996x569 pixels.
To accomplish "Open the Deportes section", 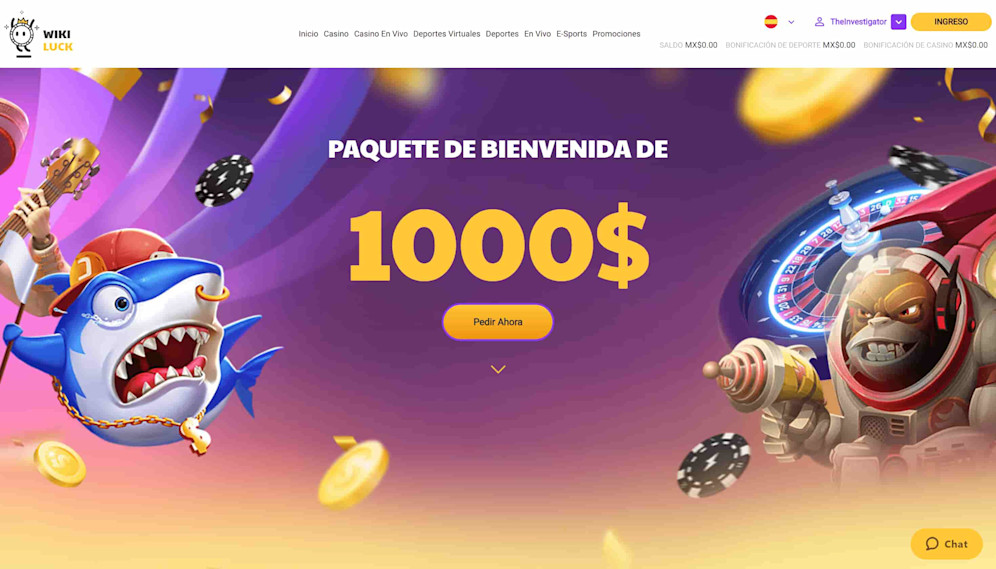I will pos(502,34).
